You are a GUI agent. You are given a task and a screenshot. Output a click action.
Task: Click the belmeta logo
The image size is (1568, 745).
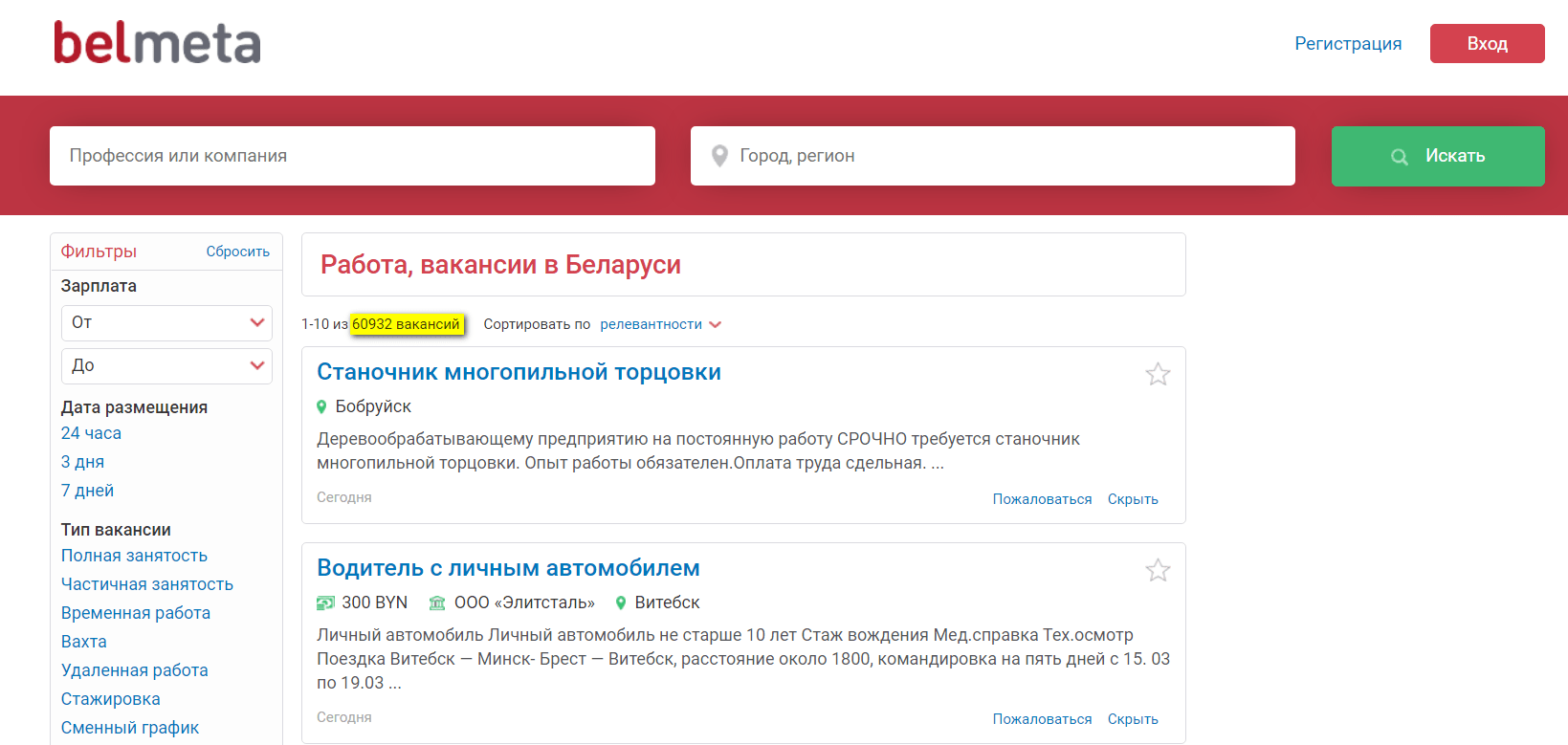pos(157,43)
